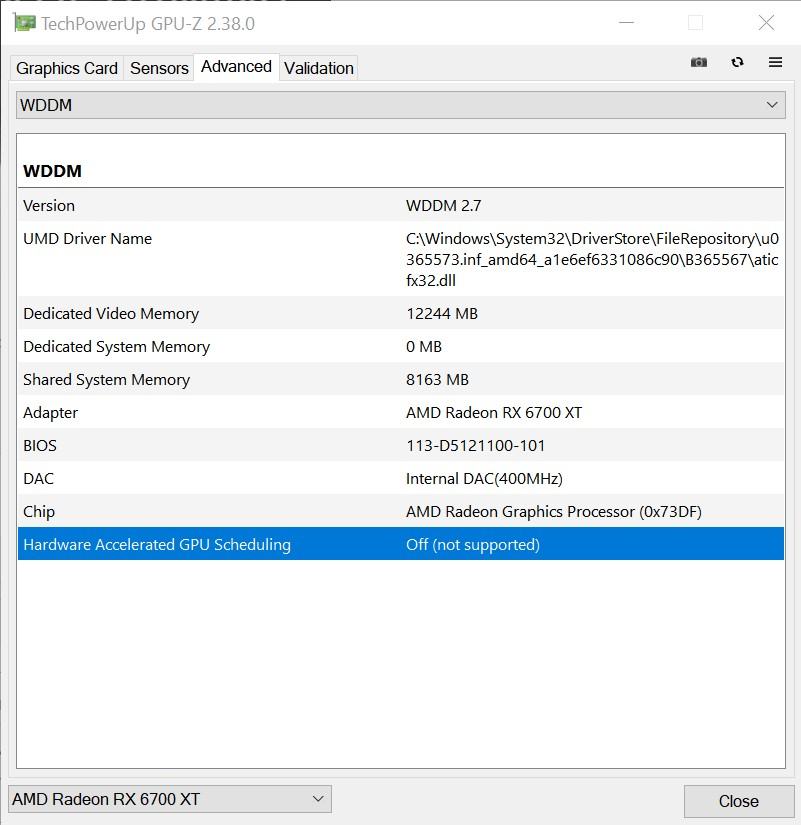The image size is (801, 825).
Task: Select the UMD Driver Name row label
Action: pos(87,239)
